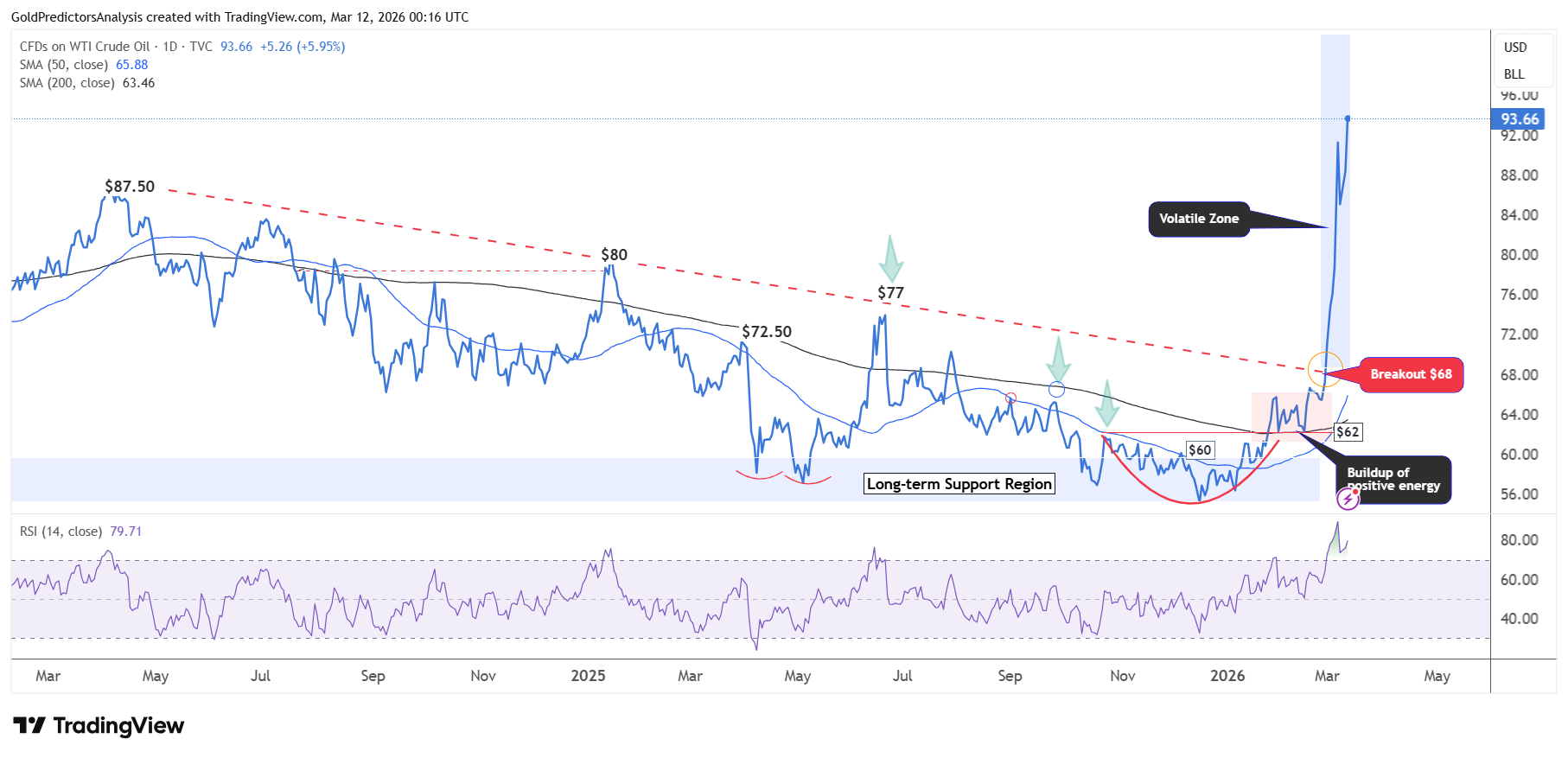Viewport: 1568px width, 758px height.
Task: Click the Buildup of positive energy callout
Action: (x=1393, y=480)
